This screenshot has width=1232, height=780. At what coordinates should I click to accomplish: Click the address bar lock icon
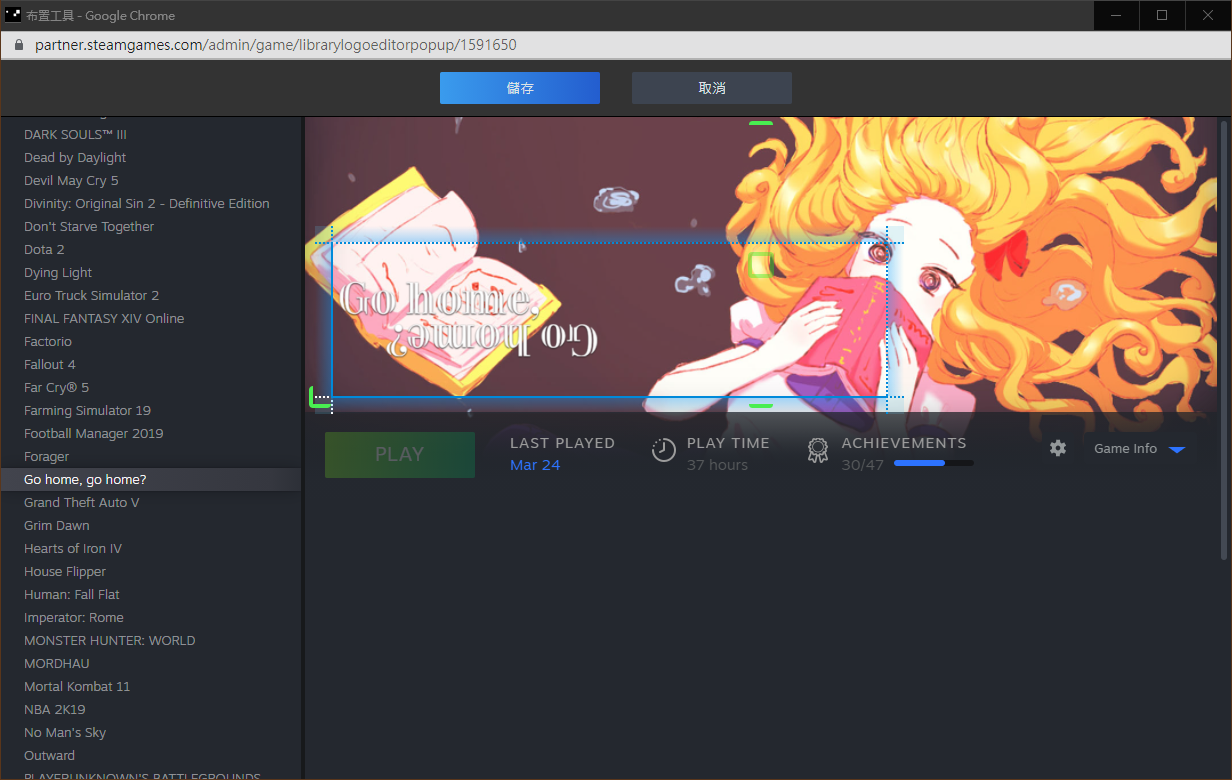(17, 45)
